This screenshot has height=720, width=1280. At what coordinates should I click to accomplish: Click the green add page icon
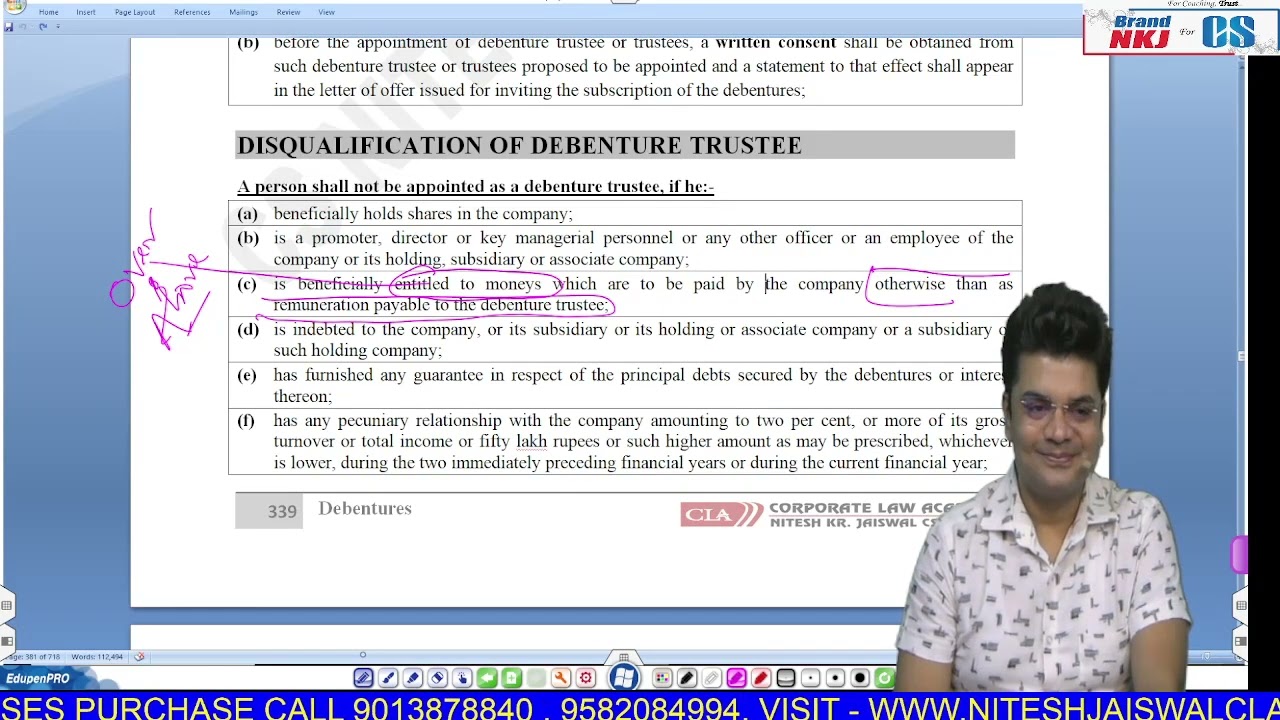point(511,678)
